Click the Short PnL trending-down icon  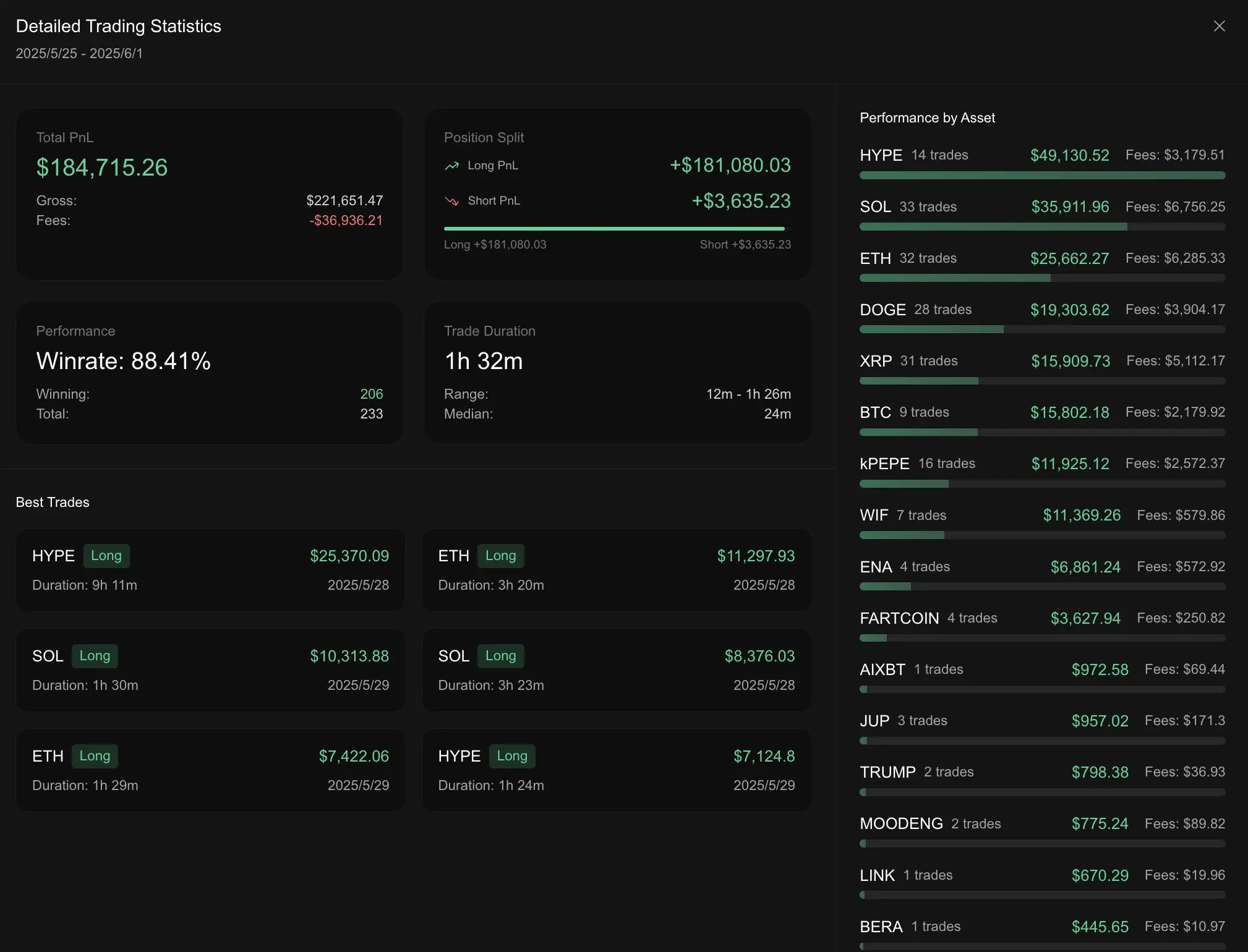(x=452, y=201)
